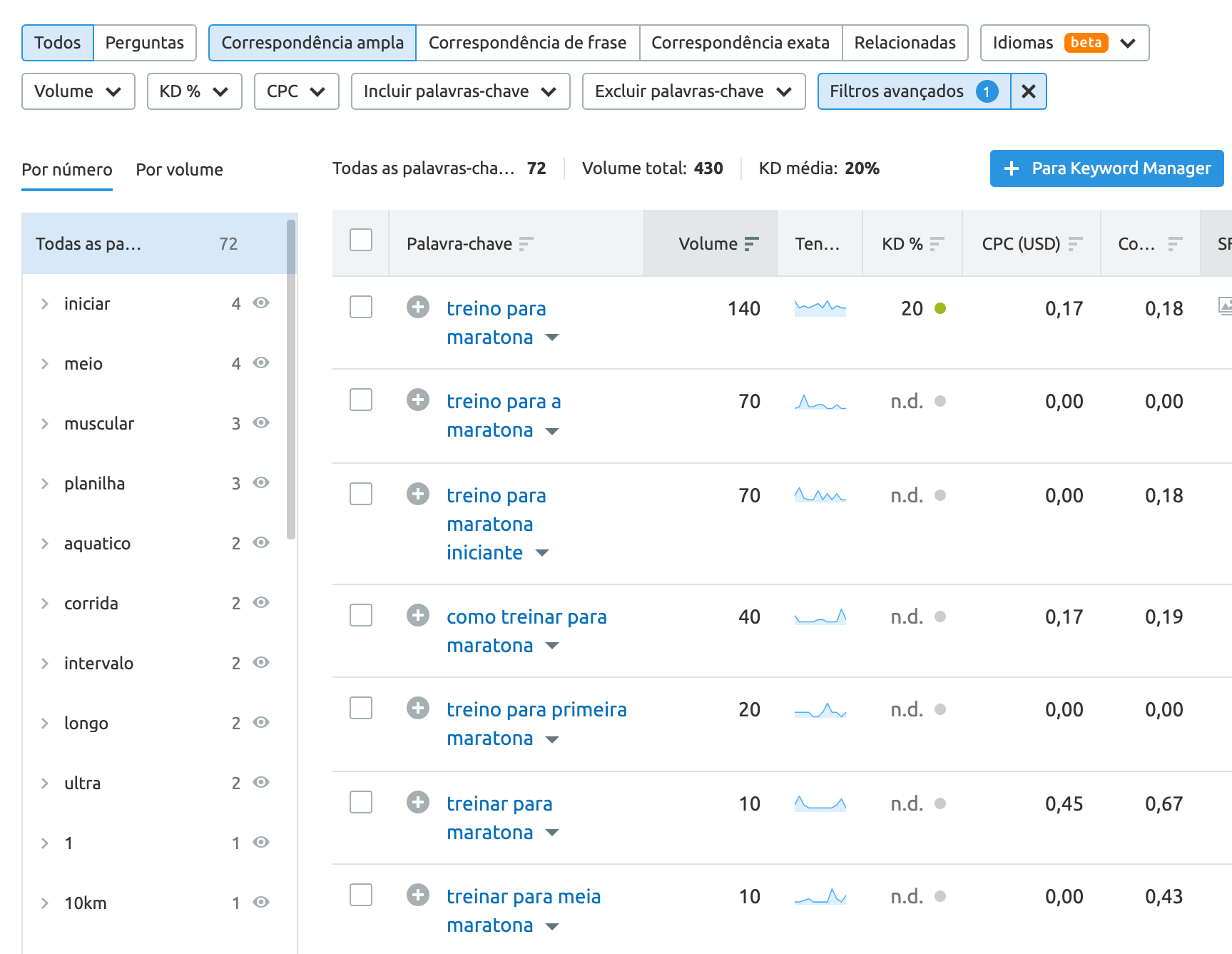Open 'Incluir palavras-chave' dropdown
1232x954 pixels.
pos(460,91)
